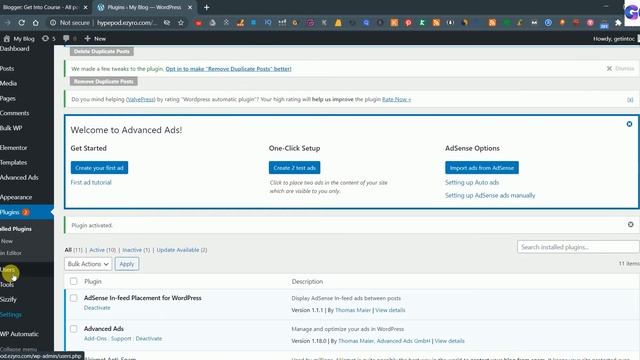This screenshot has height=360, width=640.
Task: Open WP Automatic in the sidebar
Action: (19, 334)
